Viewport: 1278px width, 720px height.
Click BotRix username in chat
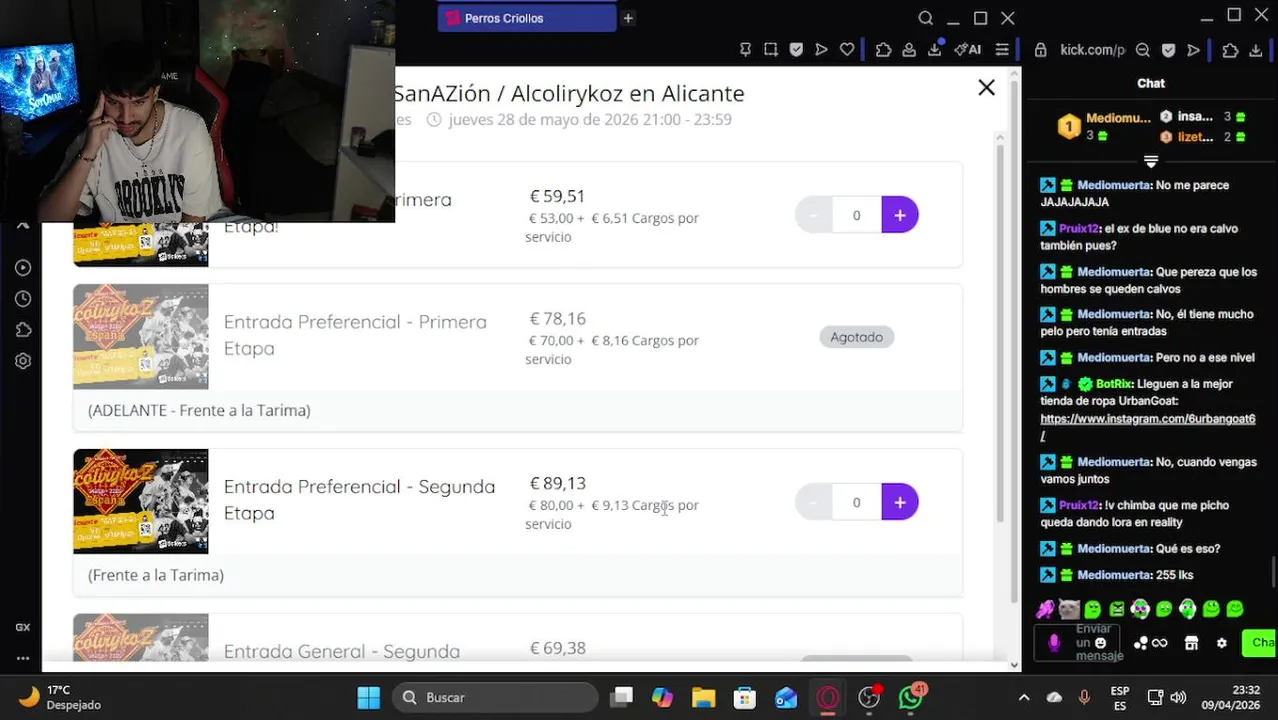click(1114, 384)
